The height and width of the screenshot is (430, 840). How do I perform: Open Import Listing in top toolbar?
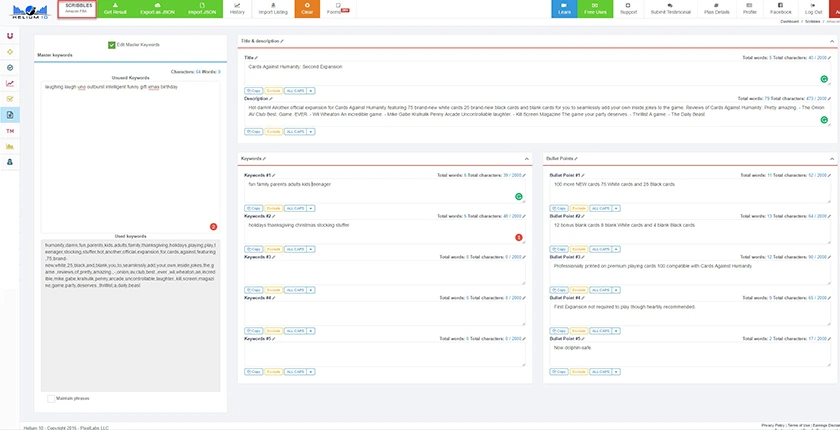click(x=273, y=9)
